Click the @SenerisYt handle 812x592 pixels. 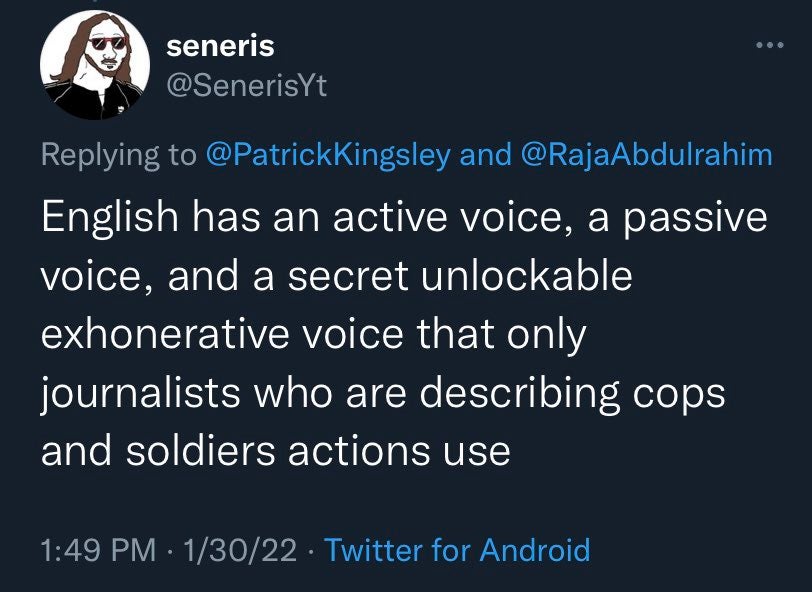[243, 88]
